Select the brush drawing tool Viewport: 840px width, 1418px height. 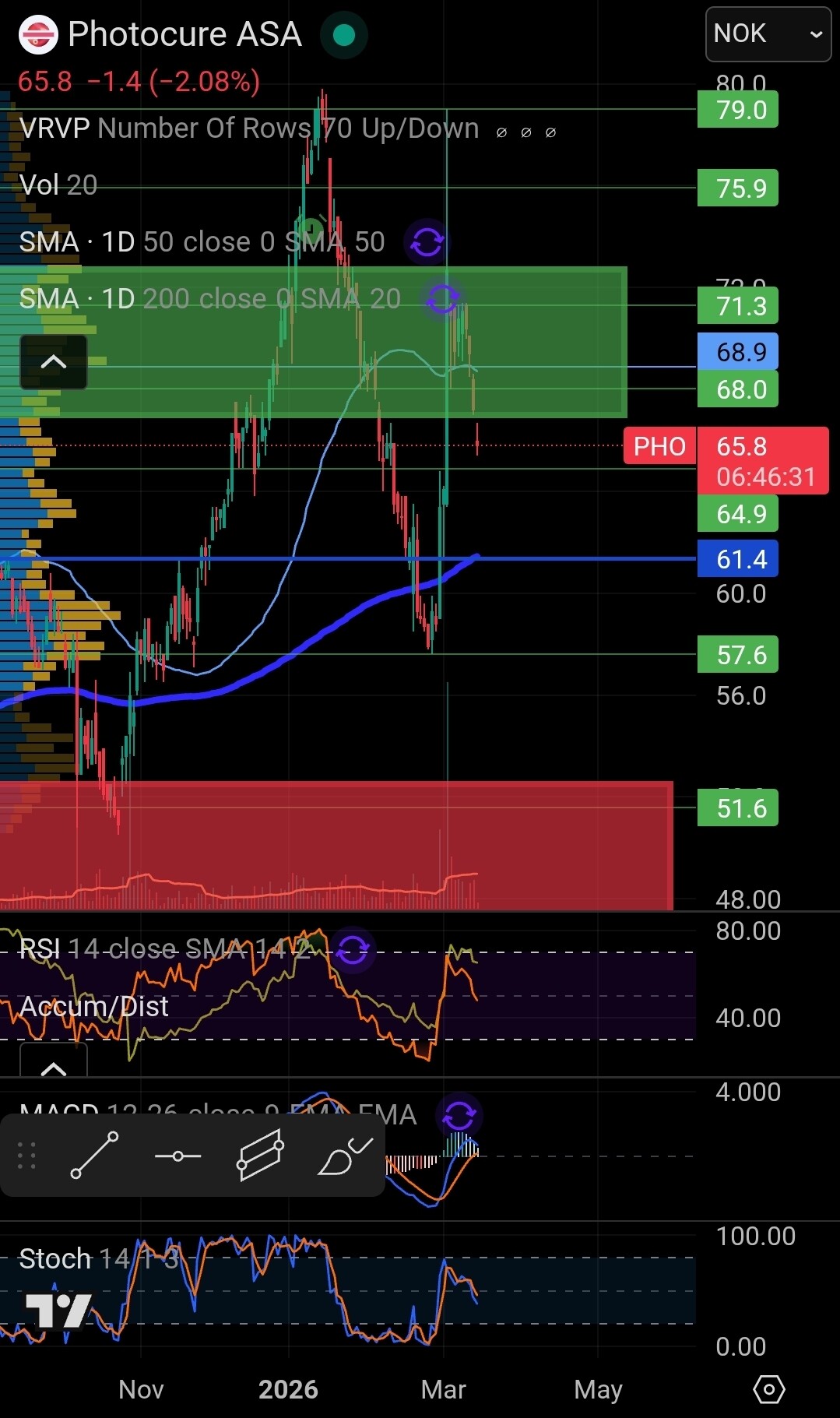tap(345, 1156)
